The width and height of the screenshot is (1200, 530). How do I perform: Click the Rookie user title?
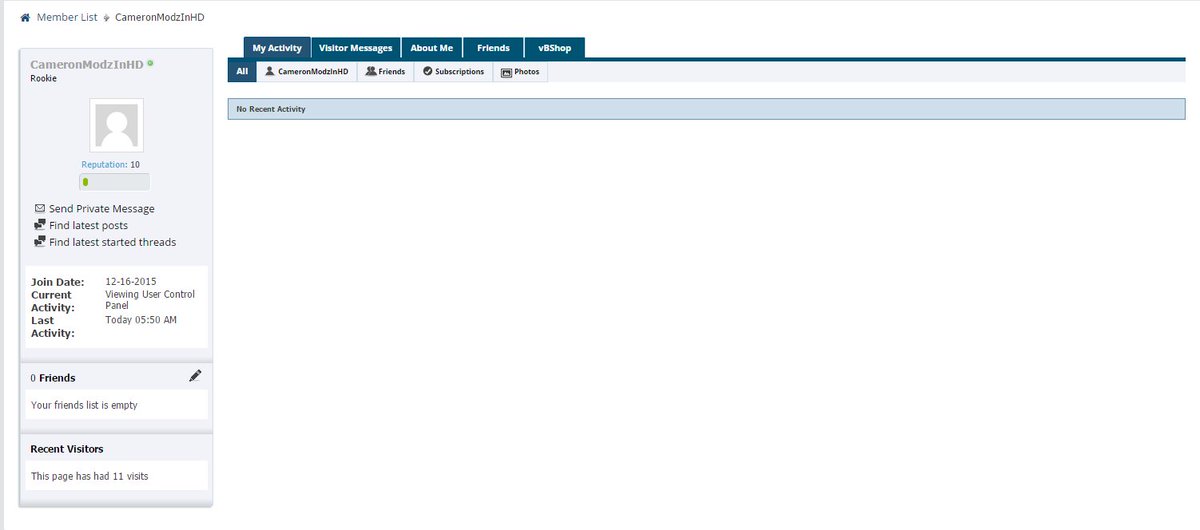44,78
